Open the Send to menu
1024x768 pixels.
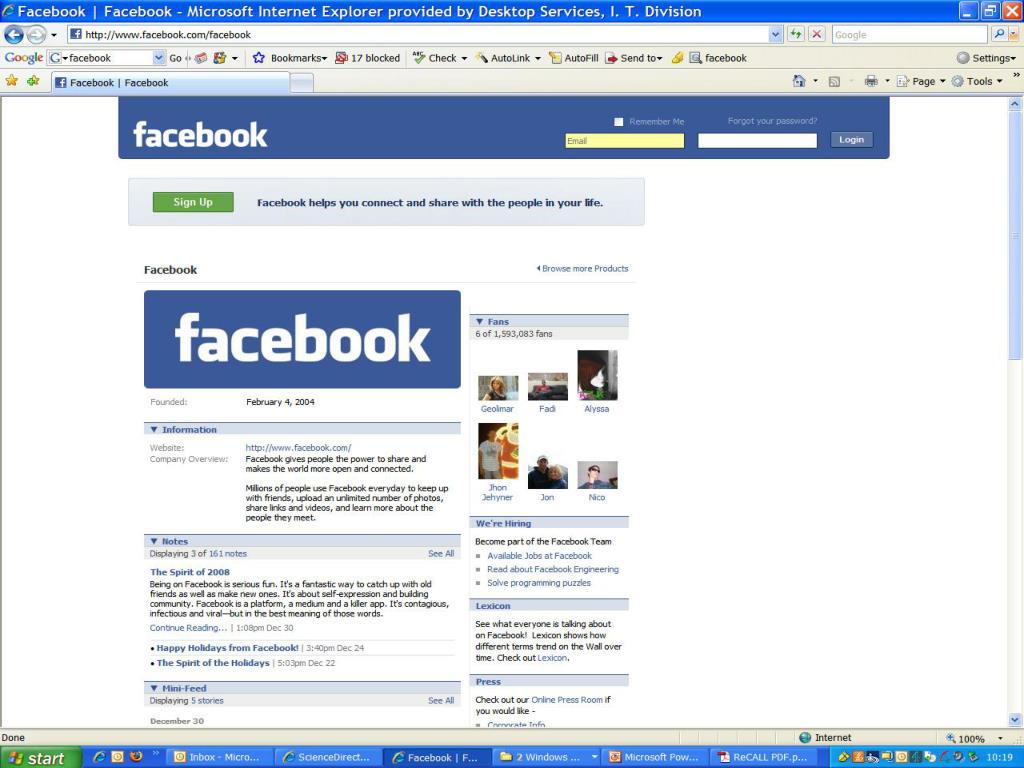point(633,58)
